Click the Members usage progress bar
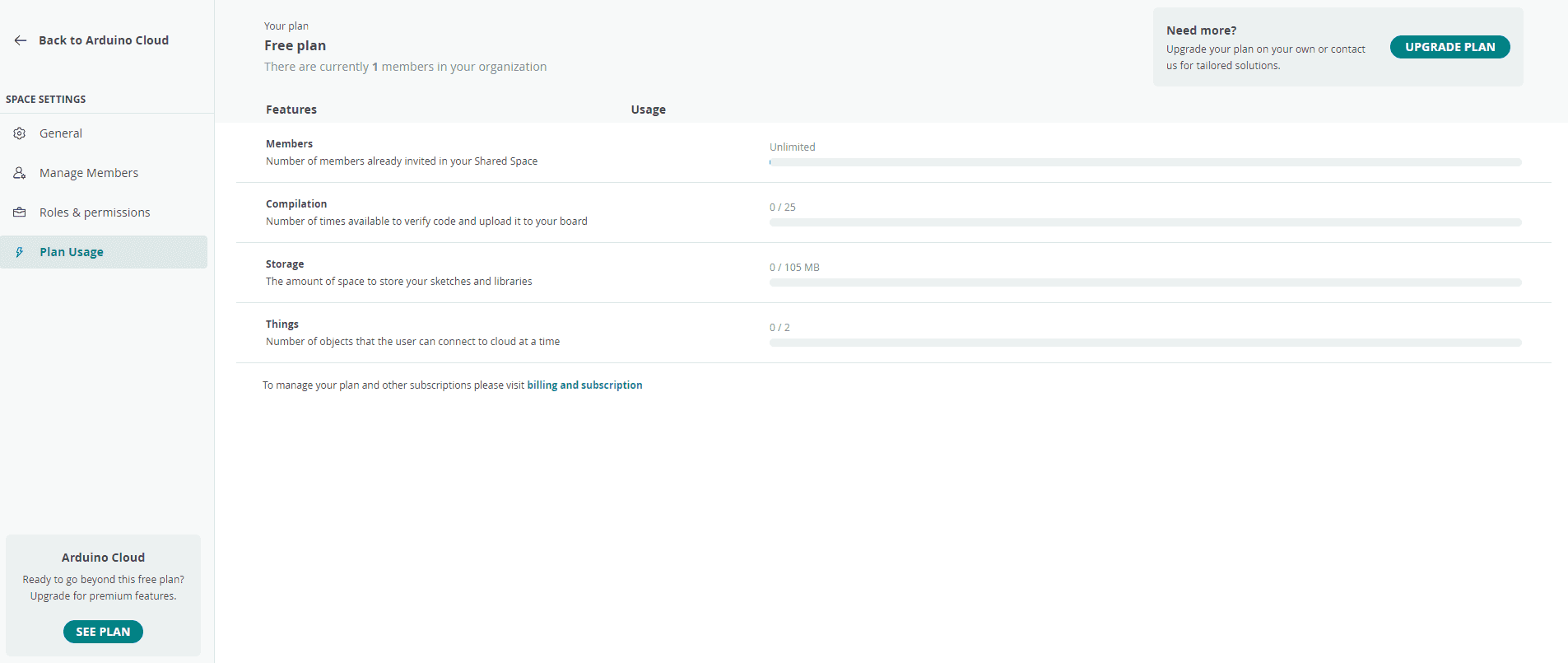The width and height of the screenshot is (1568, 663). pyautogui.click(x=1145, y=162)
